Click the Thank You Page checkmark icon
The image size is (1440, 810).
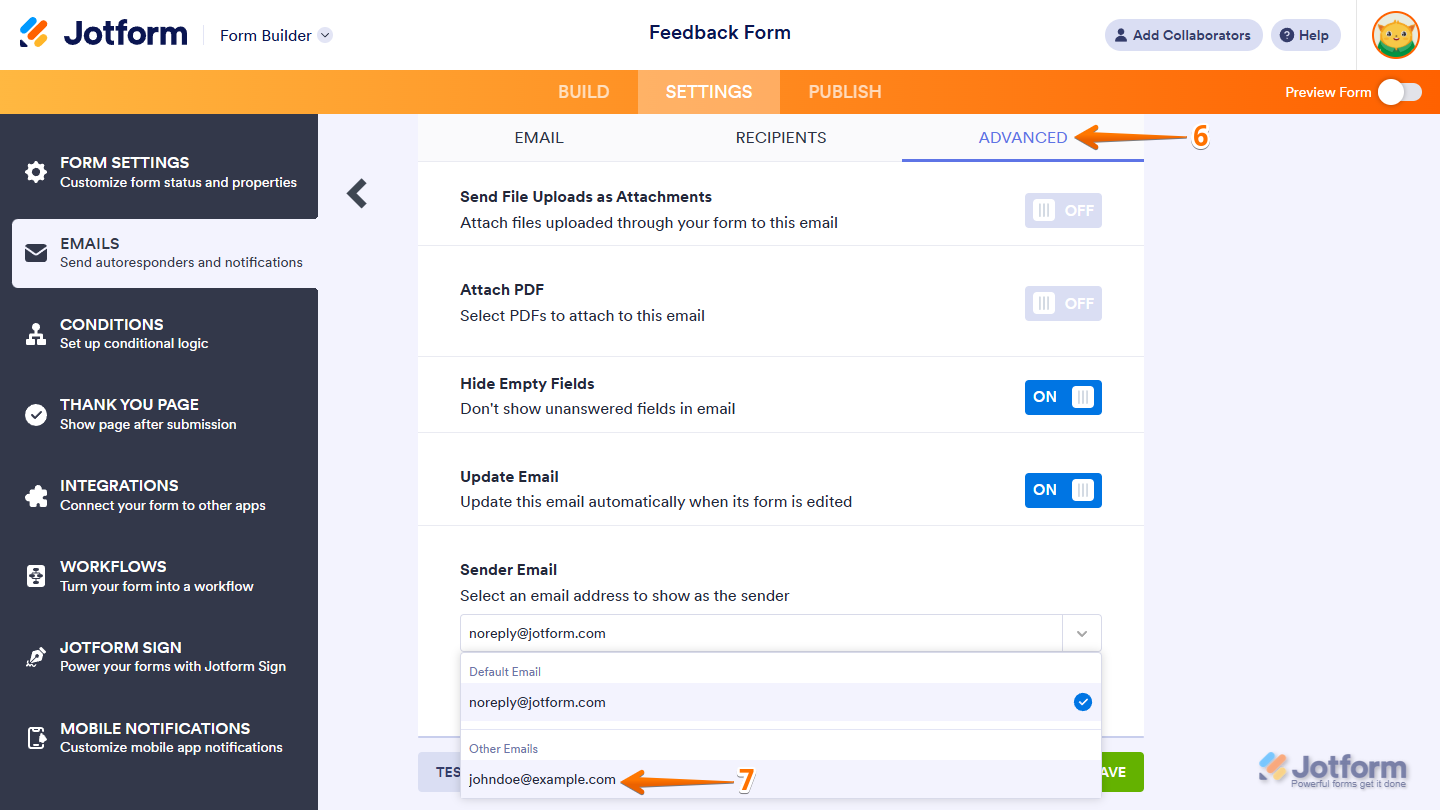(36, 414)
